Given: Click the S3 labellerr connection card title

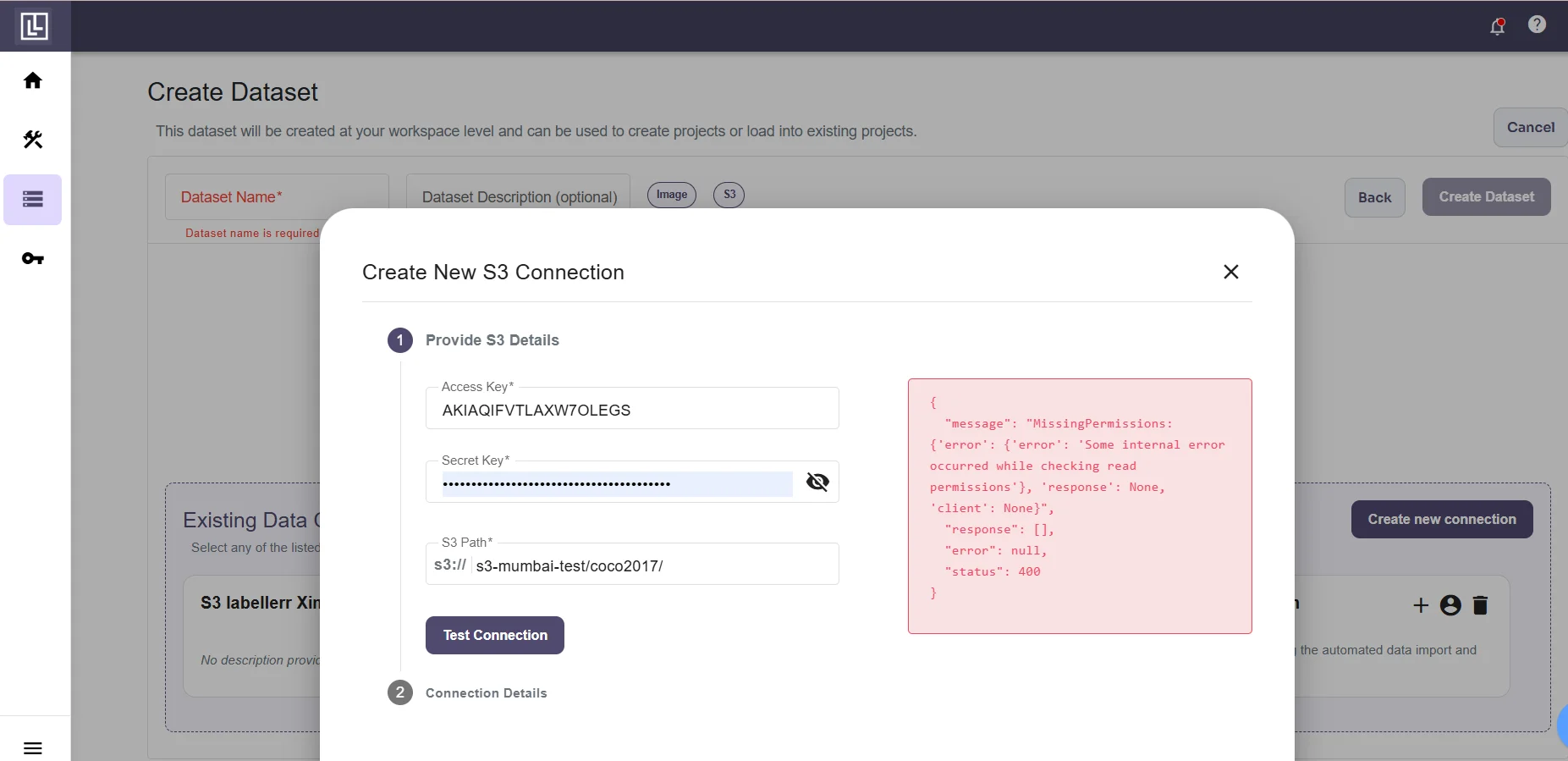Looking at the screenshot, I should (x=260, y=603).
